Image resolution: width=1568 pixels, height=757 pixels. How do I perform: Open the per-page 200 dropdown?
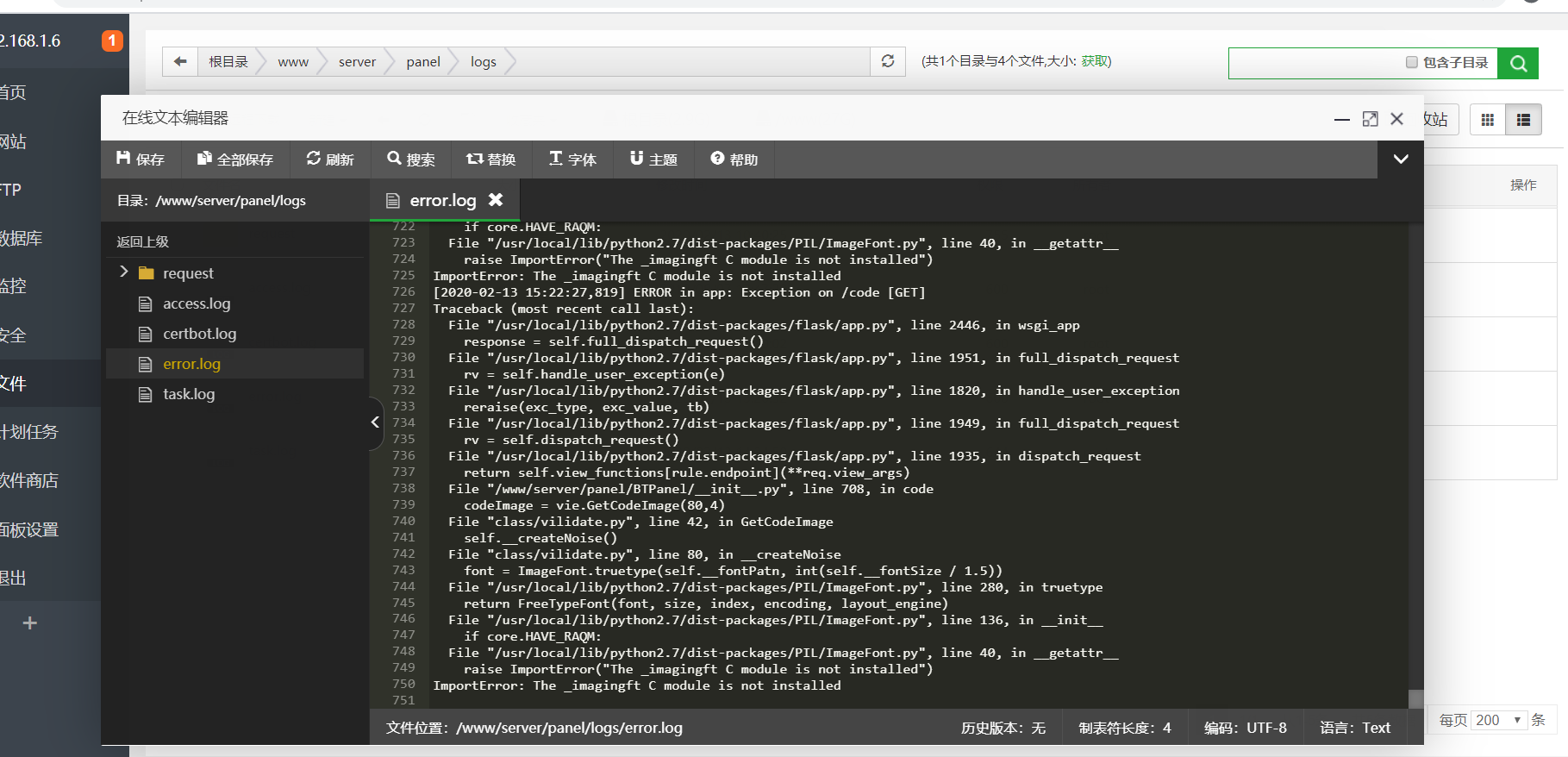point(1499,720)
